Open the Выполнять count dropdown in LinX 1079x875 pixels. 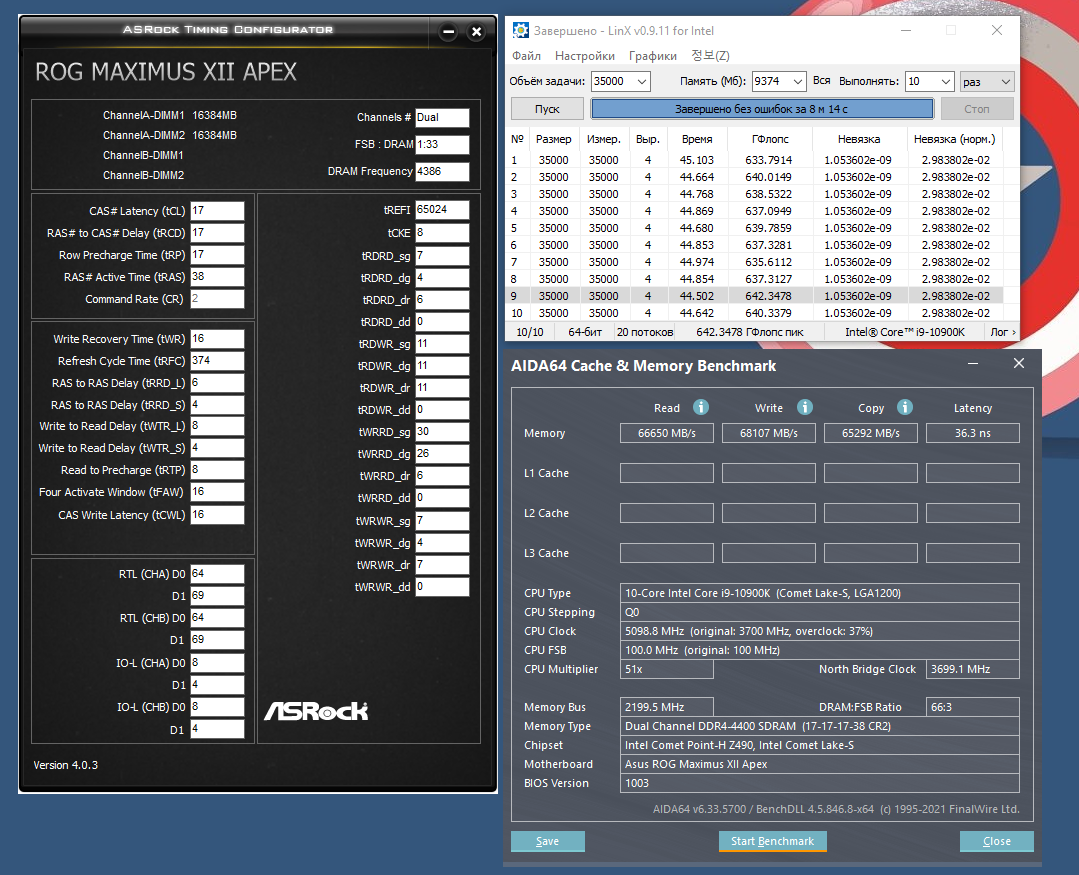click(946, 81)
